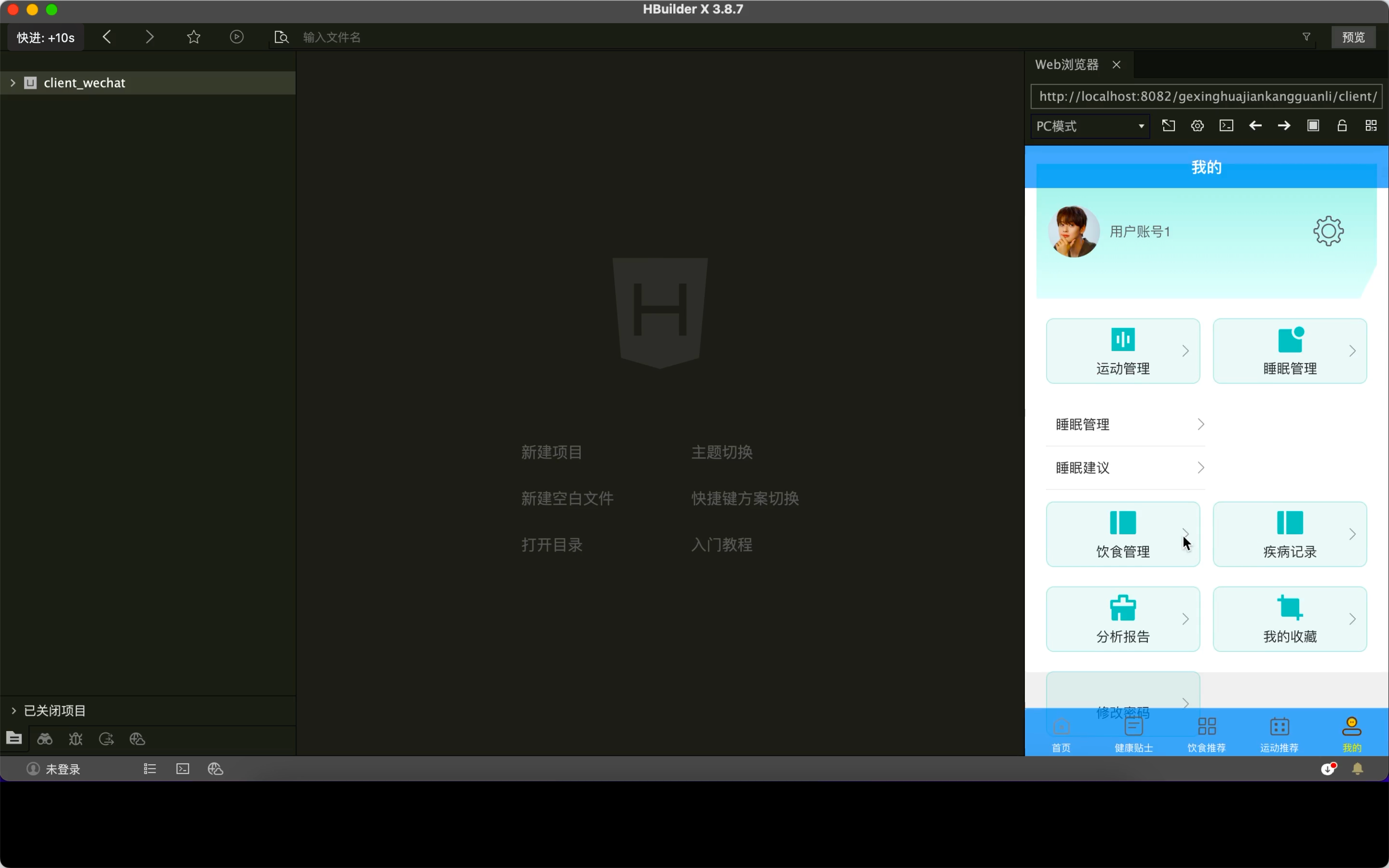Click the binoculars search icon in sidebar

[45, 739]
